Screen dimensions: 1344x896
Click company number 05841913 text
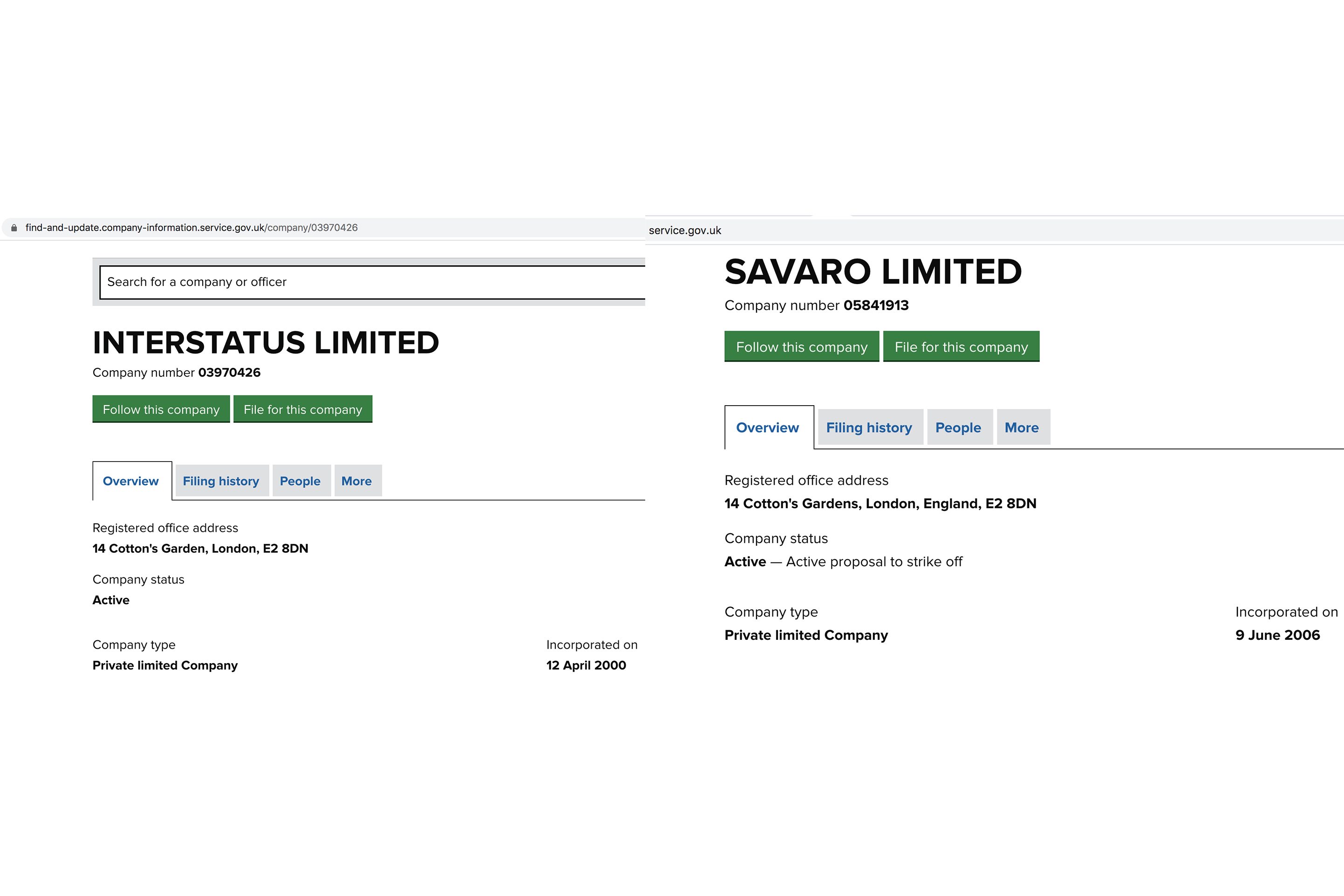click(876, 305)
